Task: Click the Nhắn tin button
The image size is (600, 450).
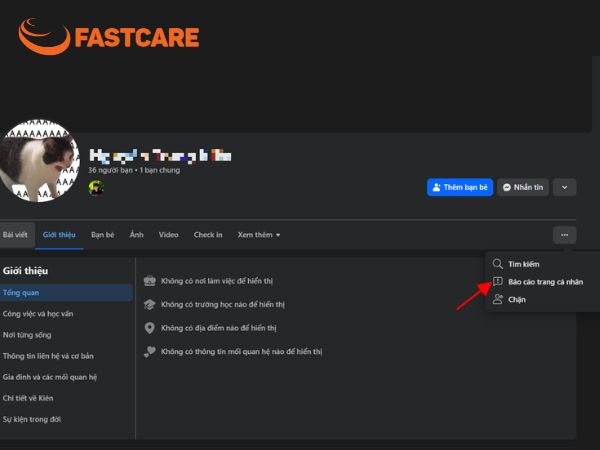Action: (x=523, y=188)
